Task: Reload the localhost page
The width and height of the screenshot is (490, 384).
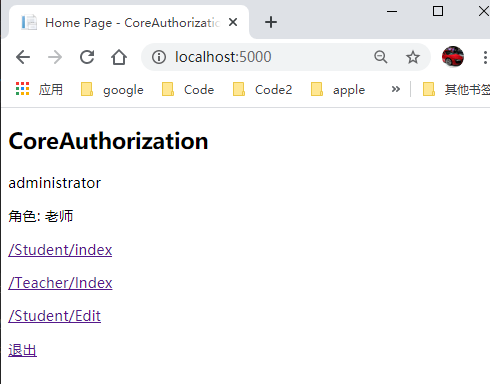Action: (87, 57)
